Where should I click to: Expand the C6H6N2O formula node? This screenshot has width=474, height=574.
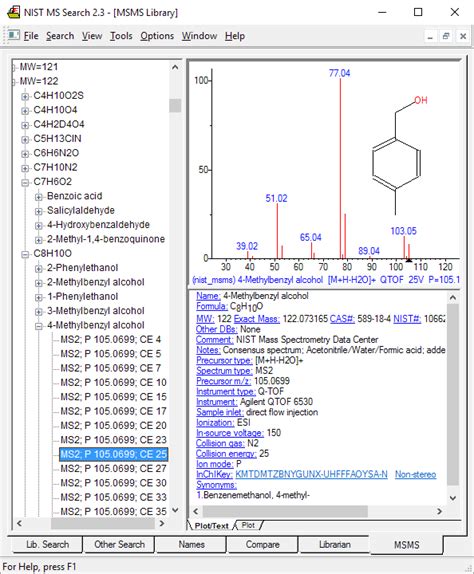tap(25, 154)
